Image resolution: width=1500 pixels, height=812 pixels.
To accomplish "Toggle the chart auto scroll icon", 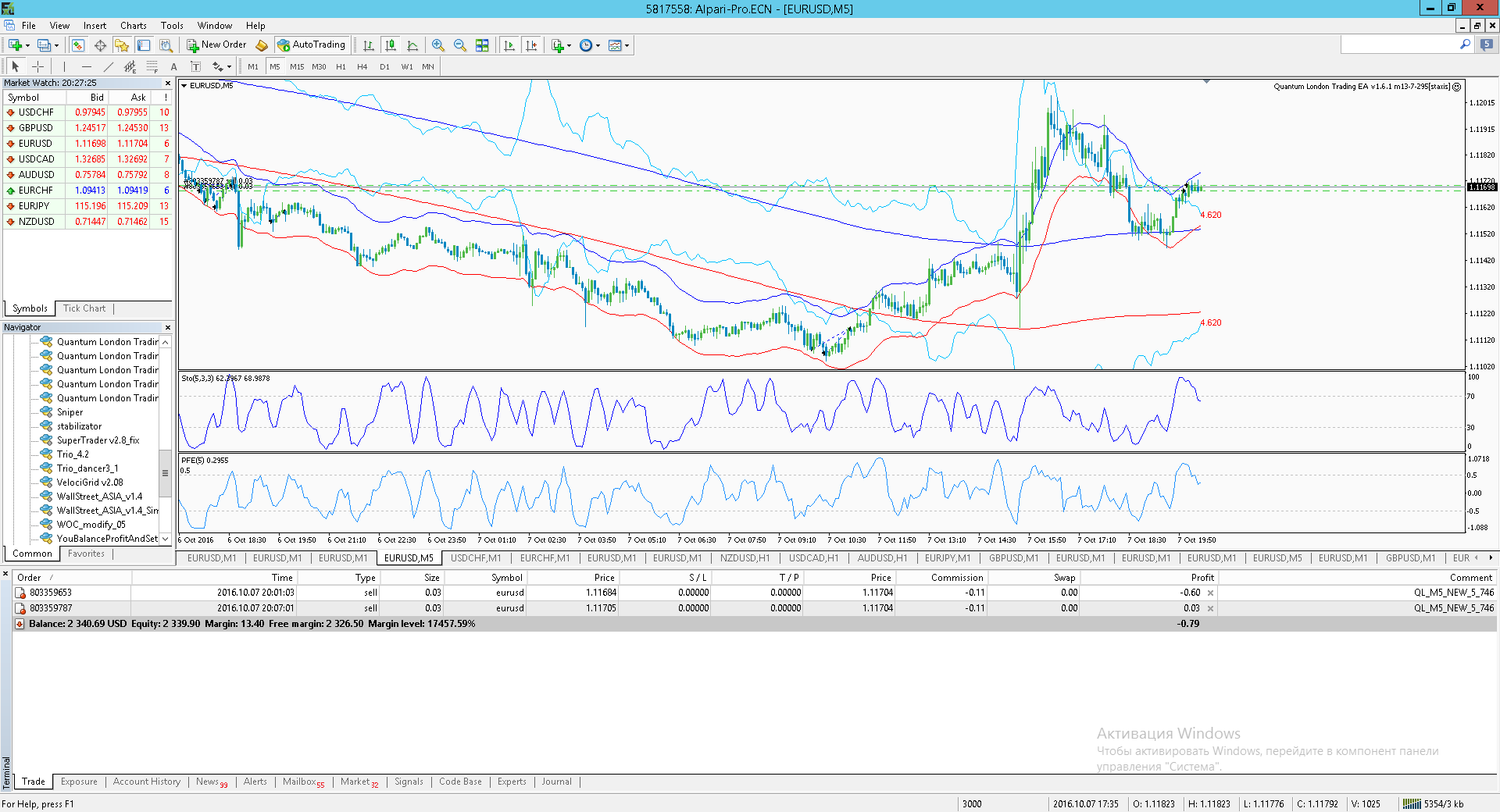I will click(509, 45).
